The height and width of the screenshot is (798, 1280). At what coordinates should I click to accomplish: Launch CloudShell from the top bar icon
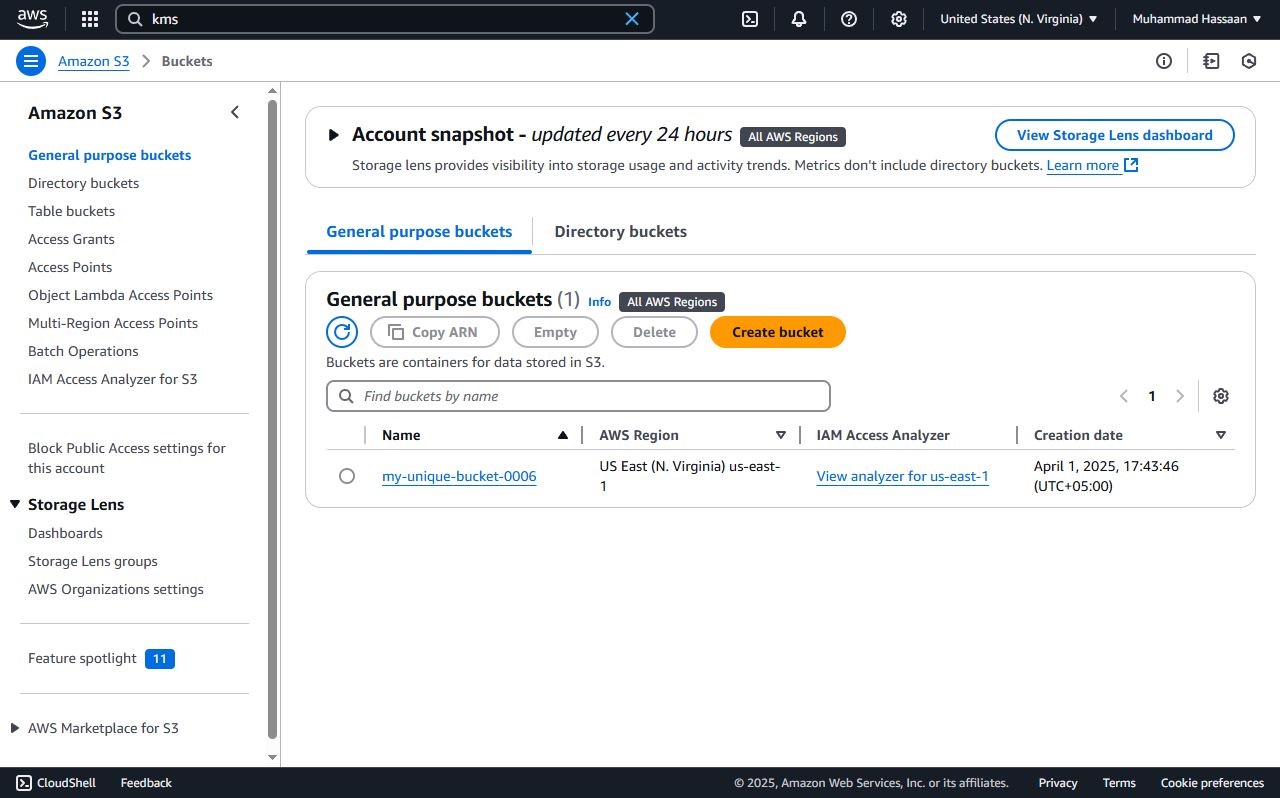(749, 19)
